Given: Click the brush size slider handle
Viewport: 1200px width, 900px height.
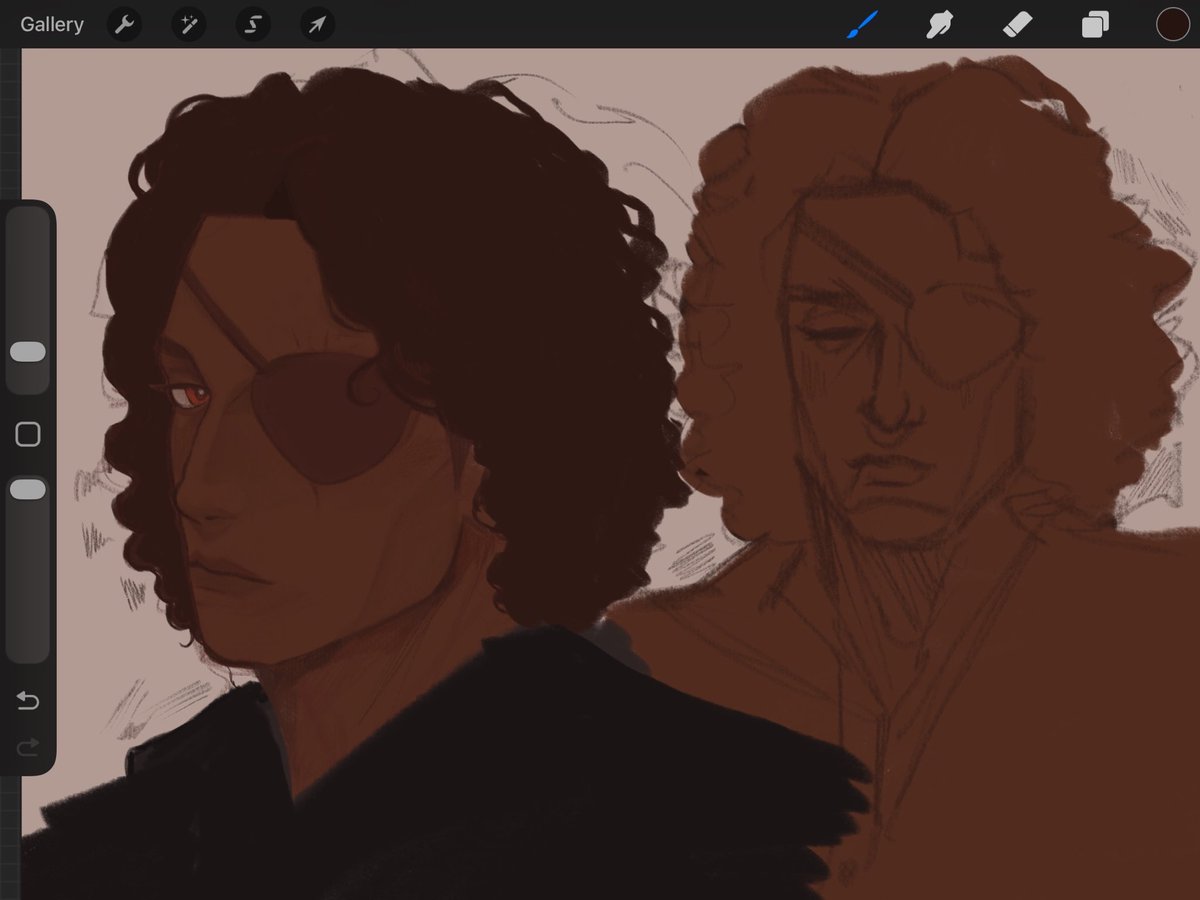Looking at the screenshot, I should click(x=28, y=352).
